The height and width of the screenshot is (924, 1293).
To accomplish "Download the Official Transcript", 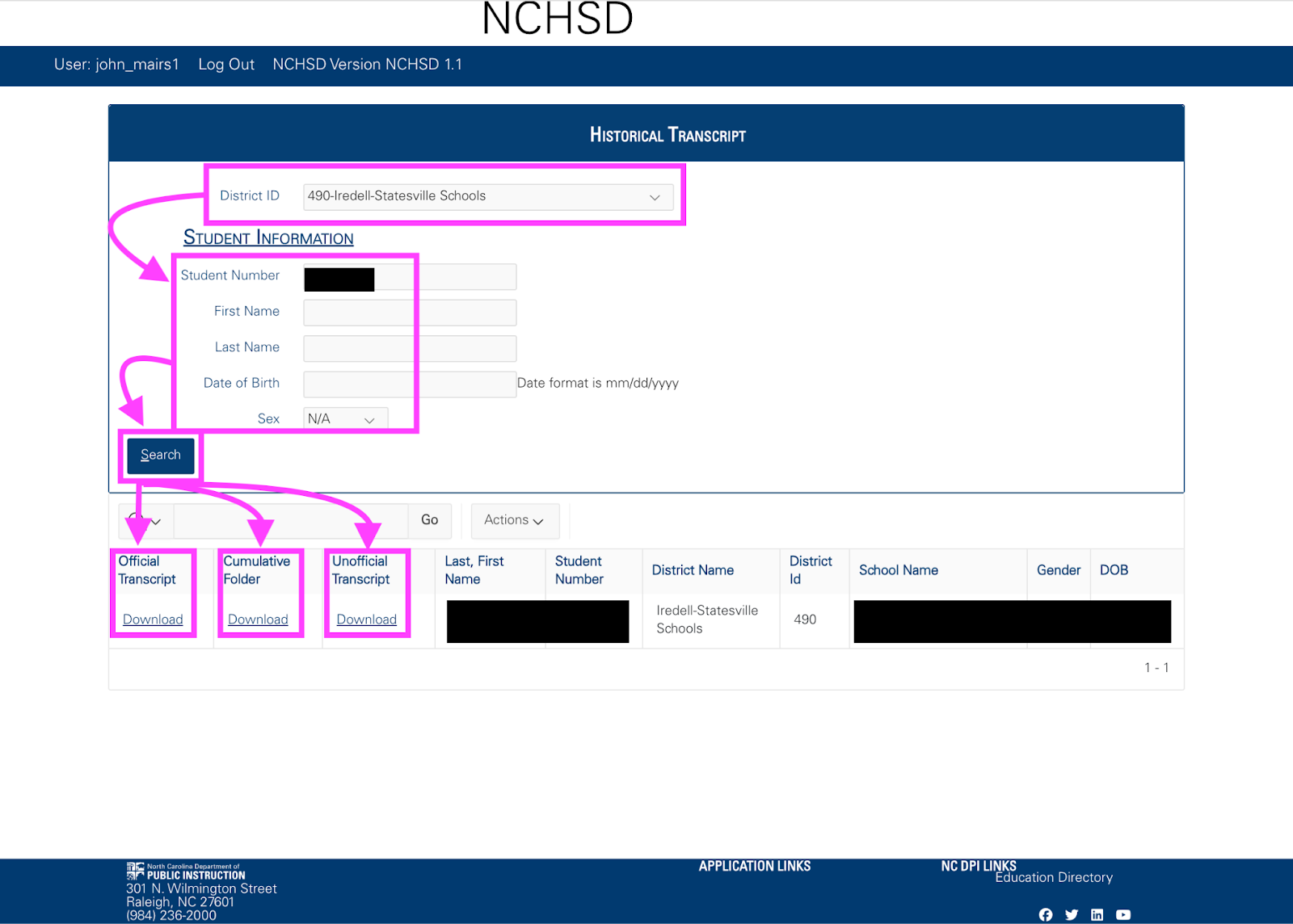I will (x=153, y=619).
